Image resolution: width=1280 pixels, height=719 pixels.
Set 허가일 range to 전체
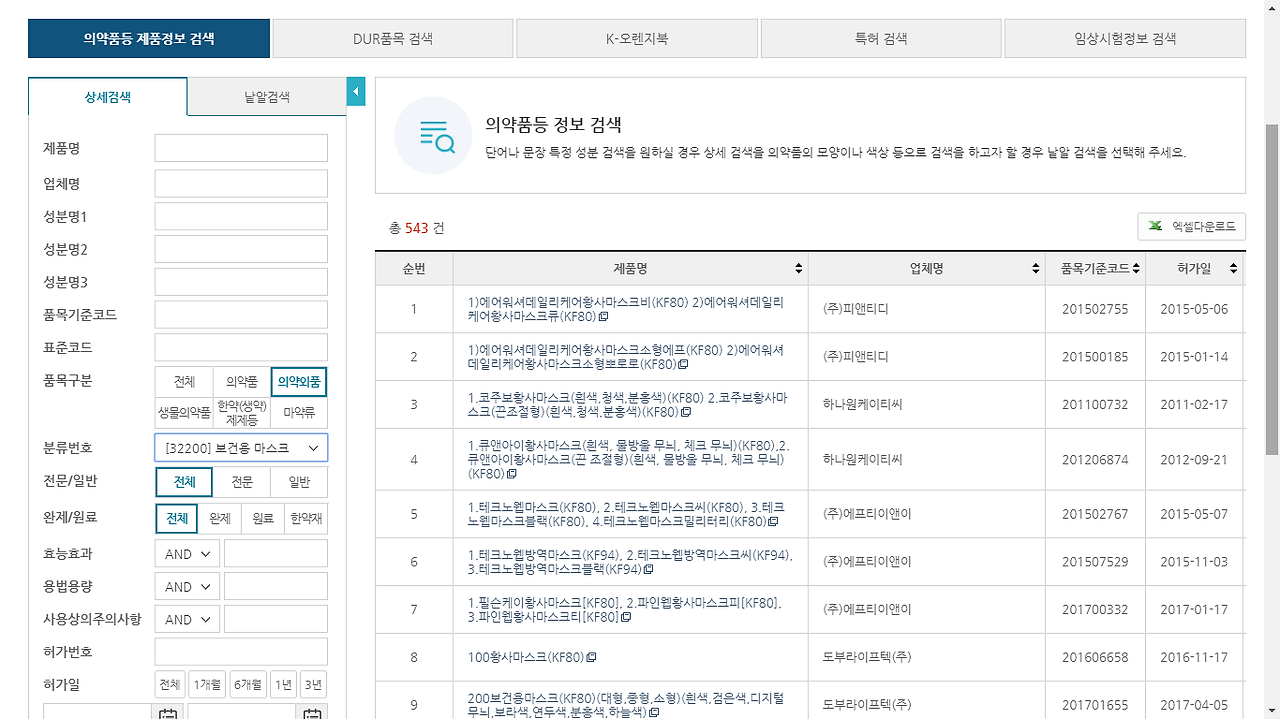coord(171,685)
